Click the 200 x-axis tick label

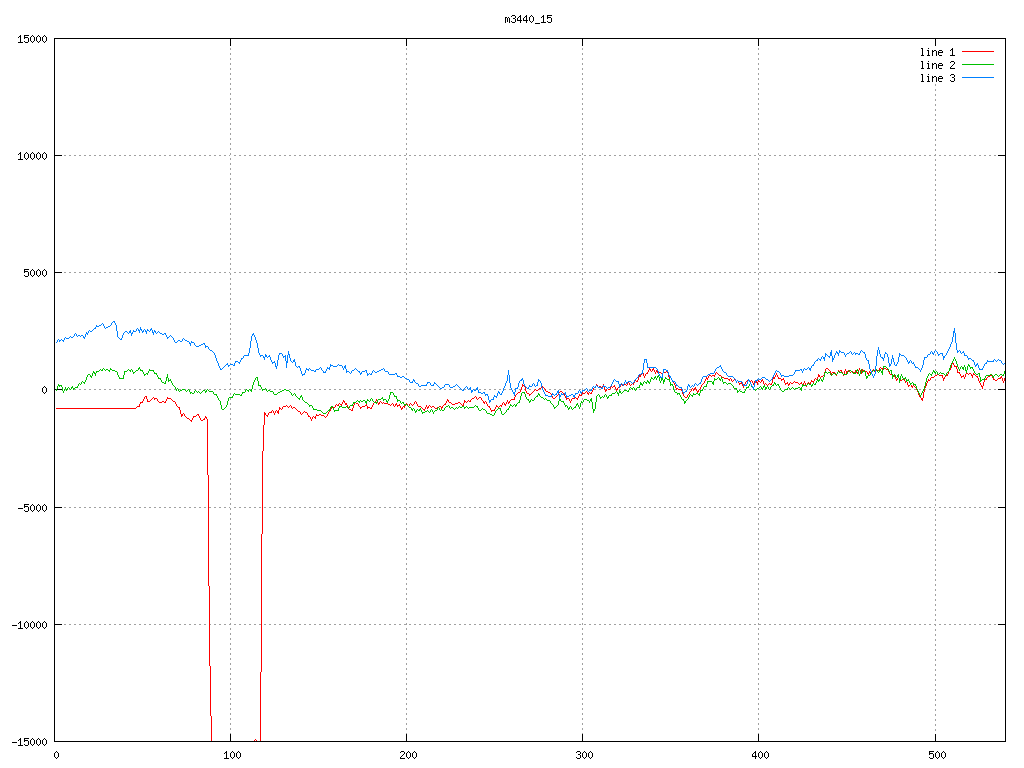pyautogui.click(x=407, y=756)
